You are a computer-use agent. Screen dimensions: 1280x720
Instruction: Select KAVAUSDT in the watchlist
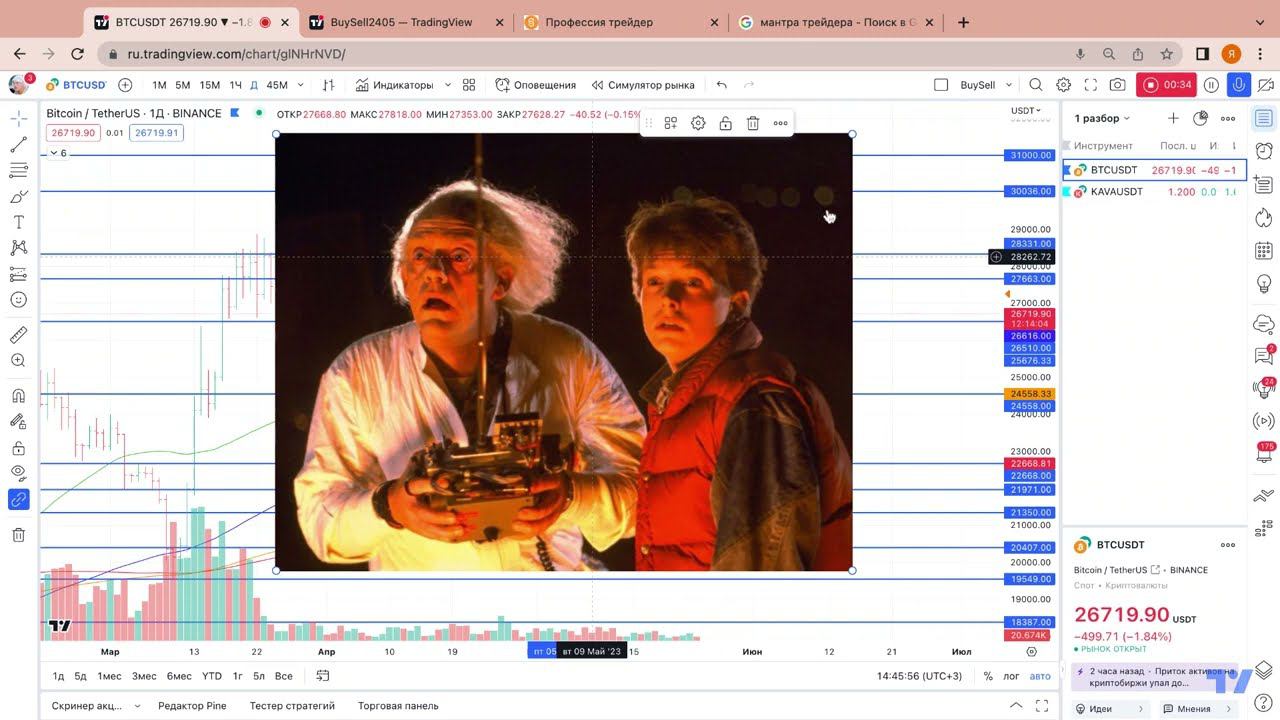[x=1155, y=191]
